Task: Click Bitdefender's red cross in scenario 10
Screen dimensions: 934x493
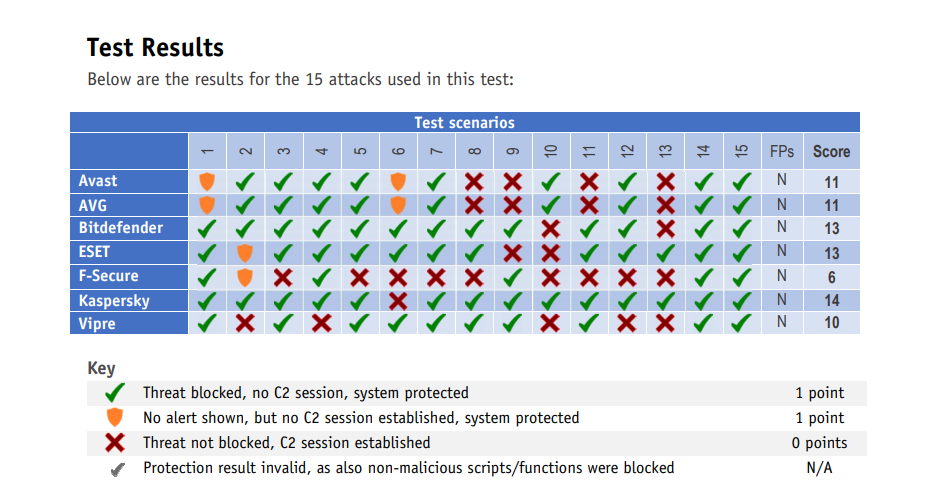Action: click(x=550, y=229)
